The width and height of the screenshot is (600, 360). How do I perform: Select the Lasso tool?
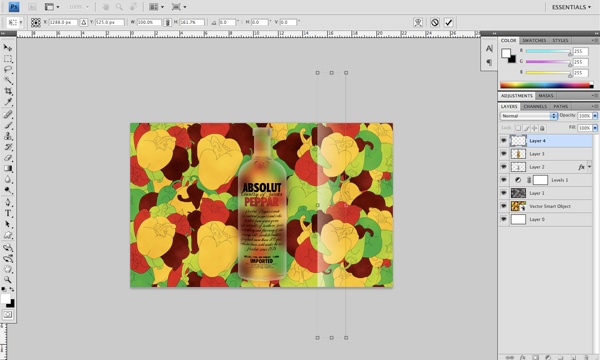[8, 69]
